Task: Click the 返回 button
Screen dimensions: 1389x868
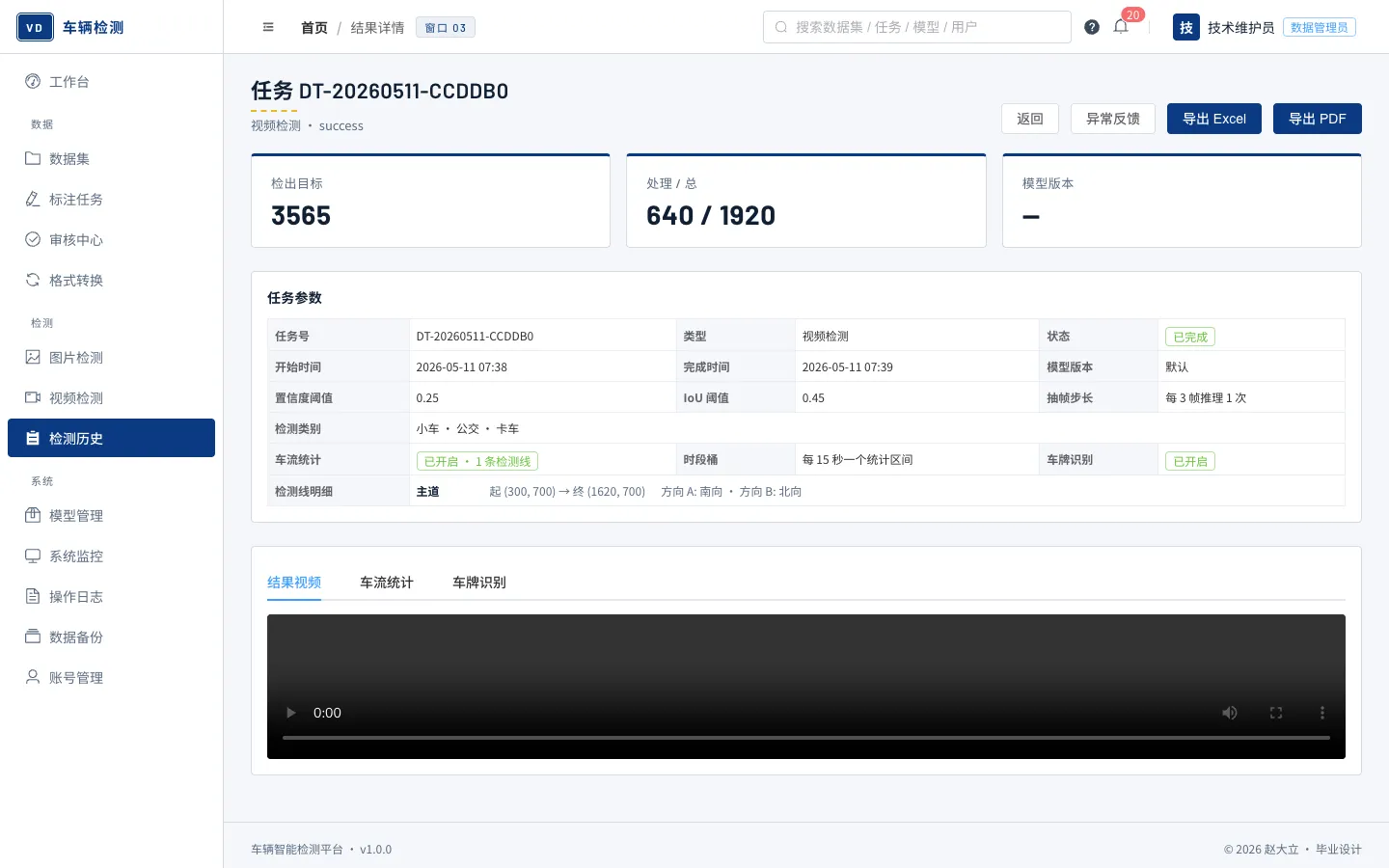Action: tap(1030, 119)
